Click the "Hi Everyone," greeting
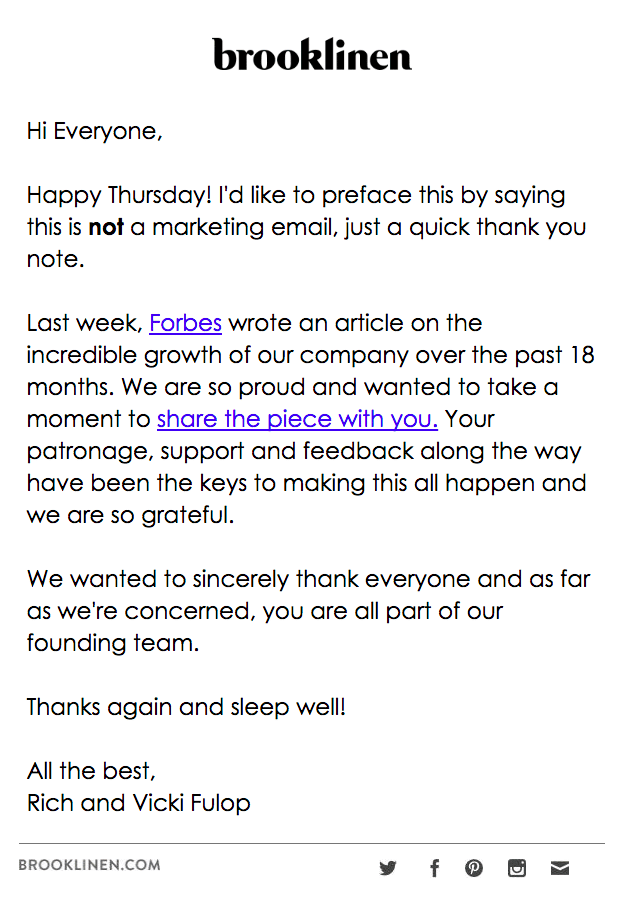626x906 pixels. point(94,131)
